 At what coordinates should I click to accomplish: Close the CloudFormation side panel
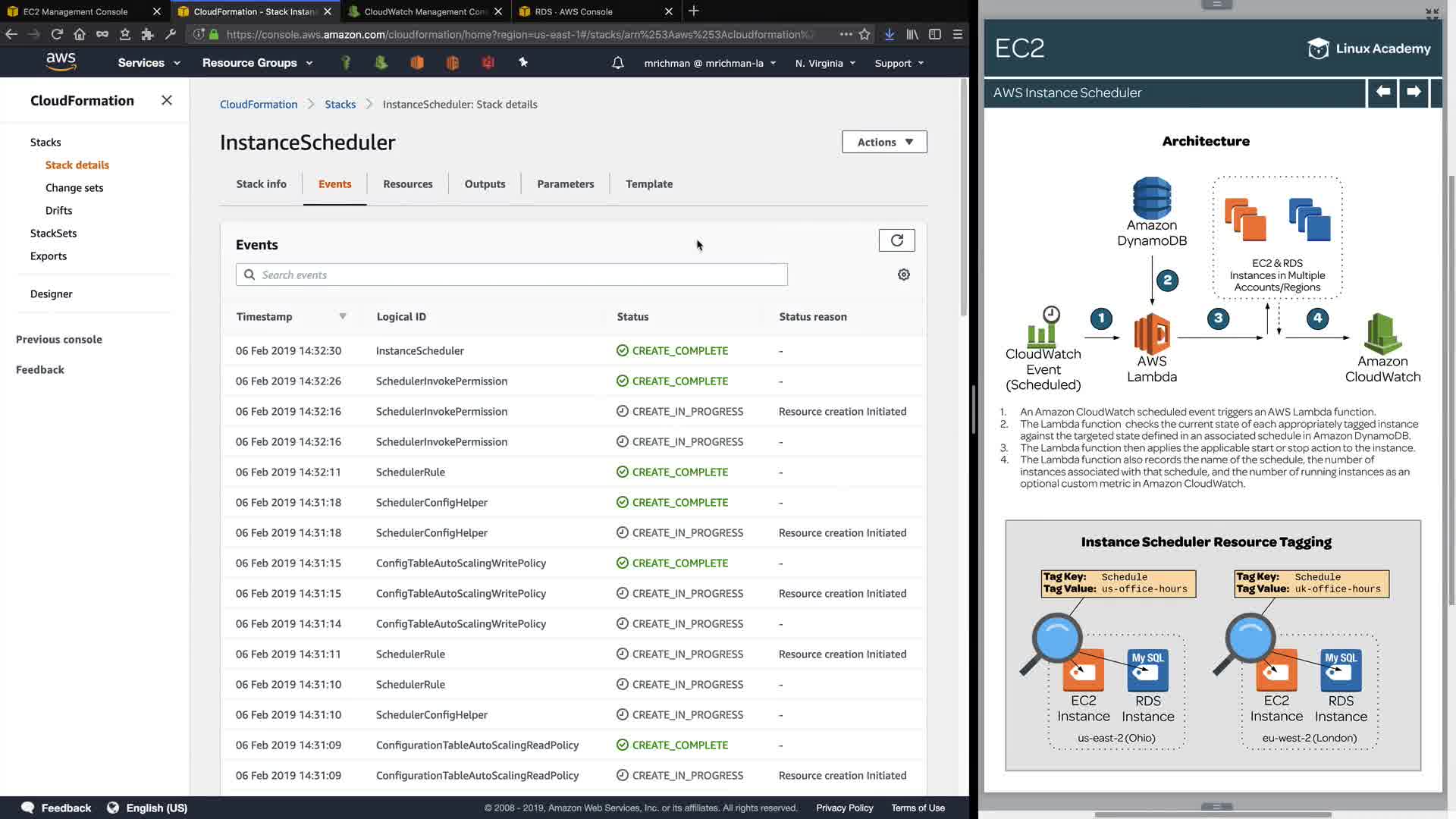tap(167, 100)
